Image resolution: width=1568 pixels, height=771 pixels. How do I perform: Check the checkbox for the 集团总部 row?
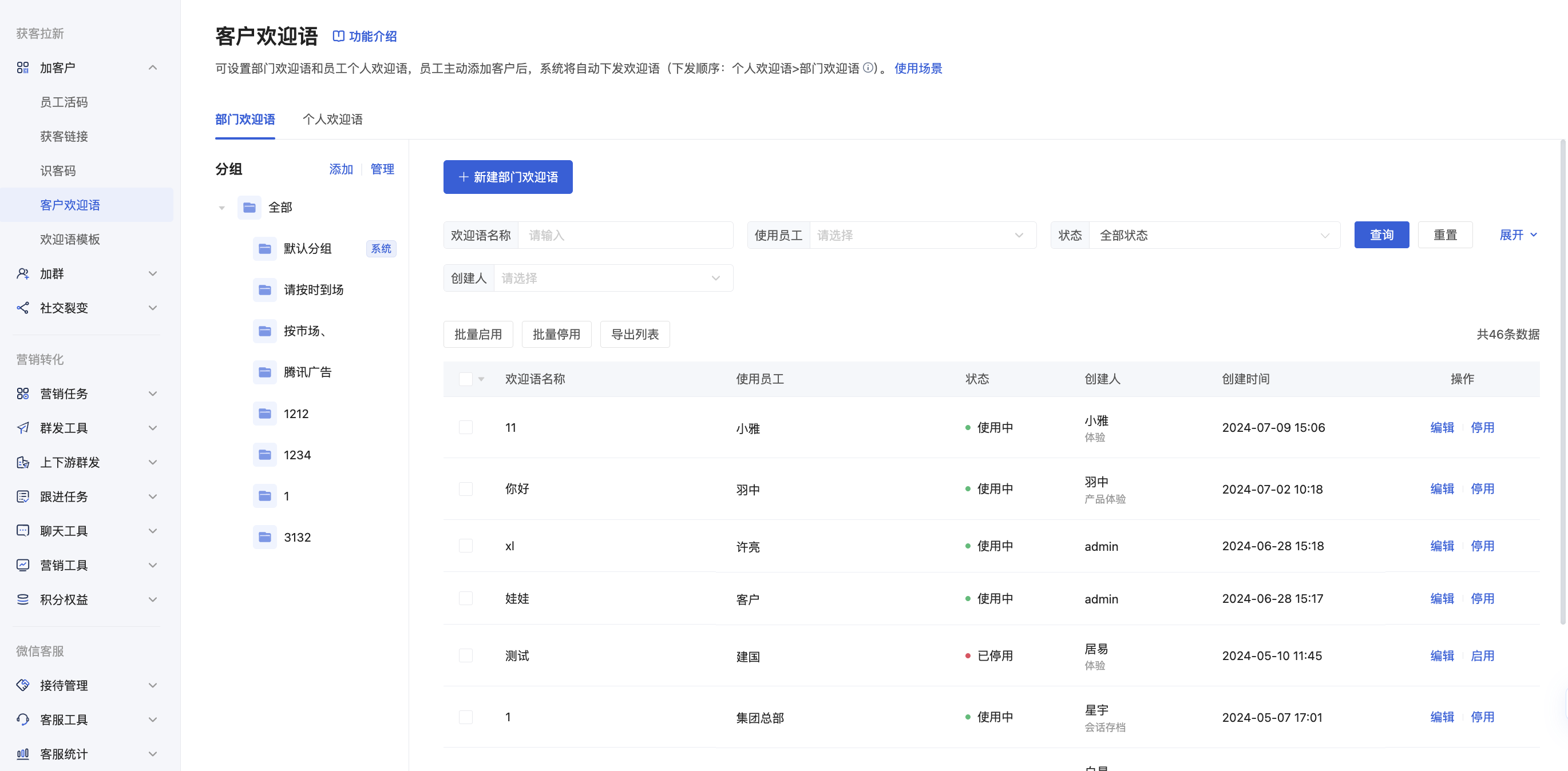click(x=466, y=717)
